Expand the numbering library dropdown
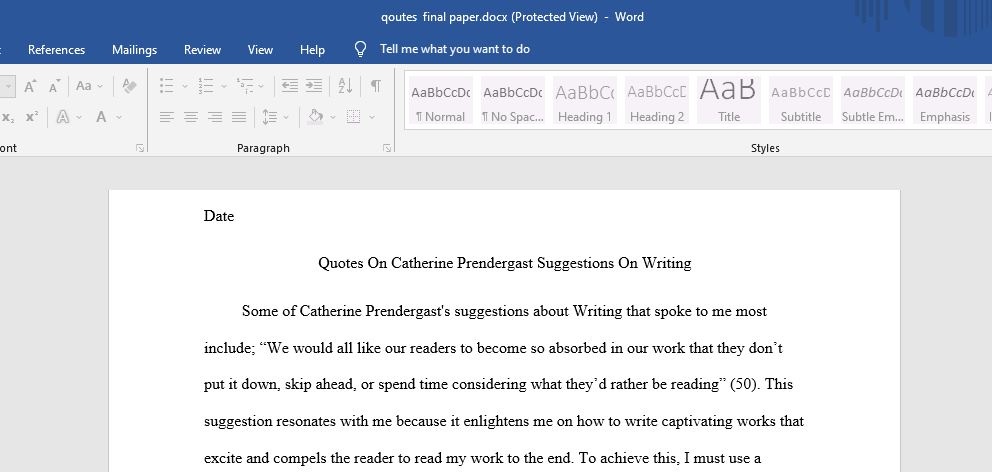 pyautogui.click(x=223, y=86)
